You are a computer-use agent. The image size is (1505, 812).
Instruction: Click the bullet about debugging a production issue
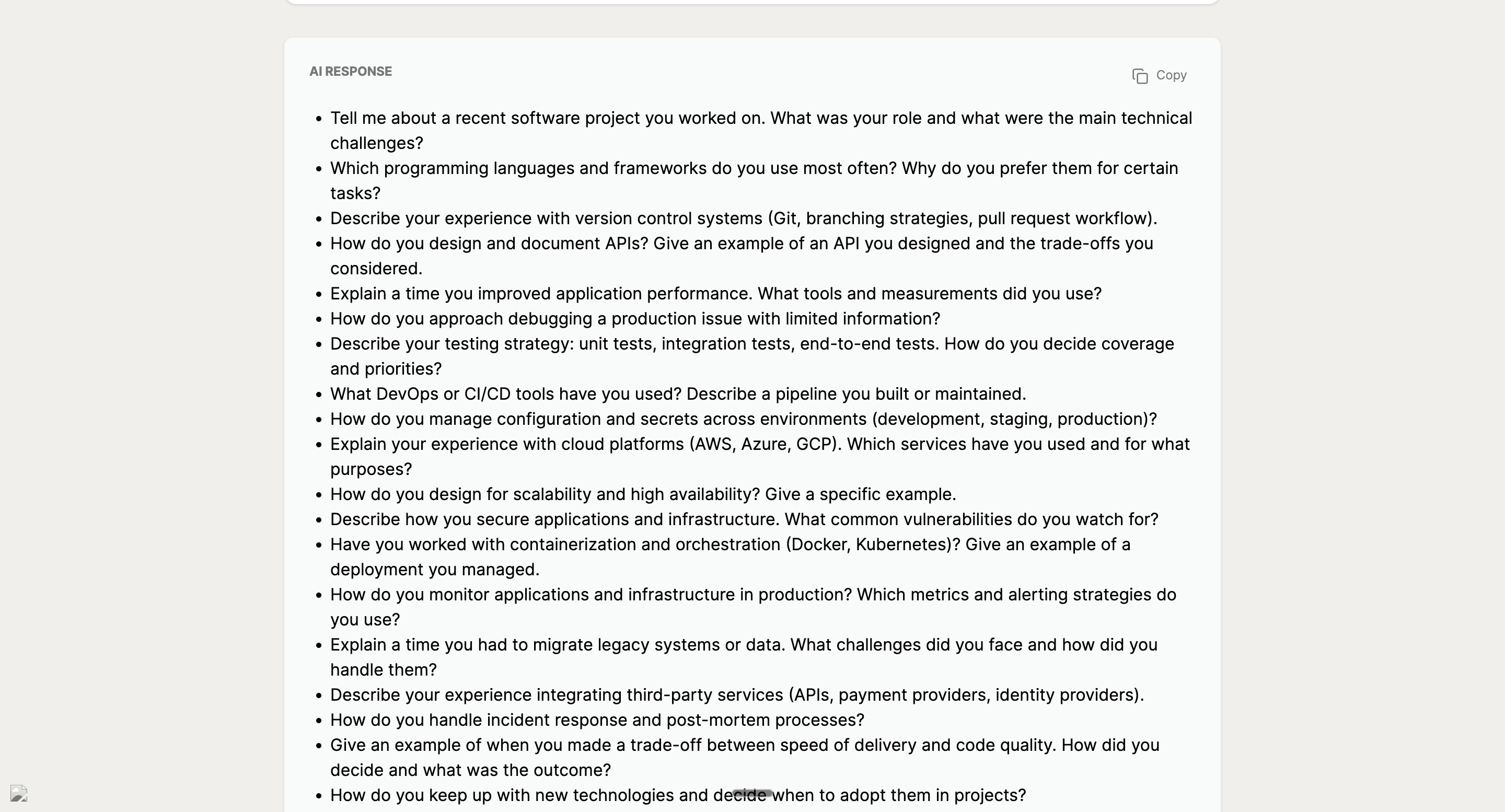[635, 319]
